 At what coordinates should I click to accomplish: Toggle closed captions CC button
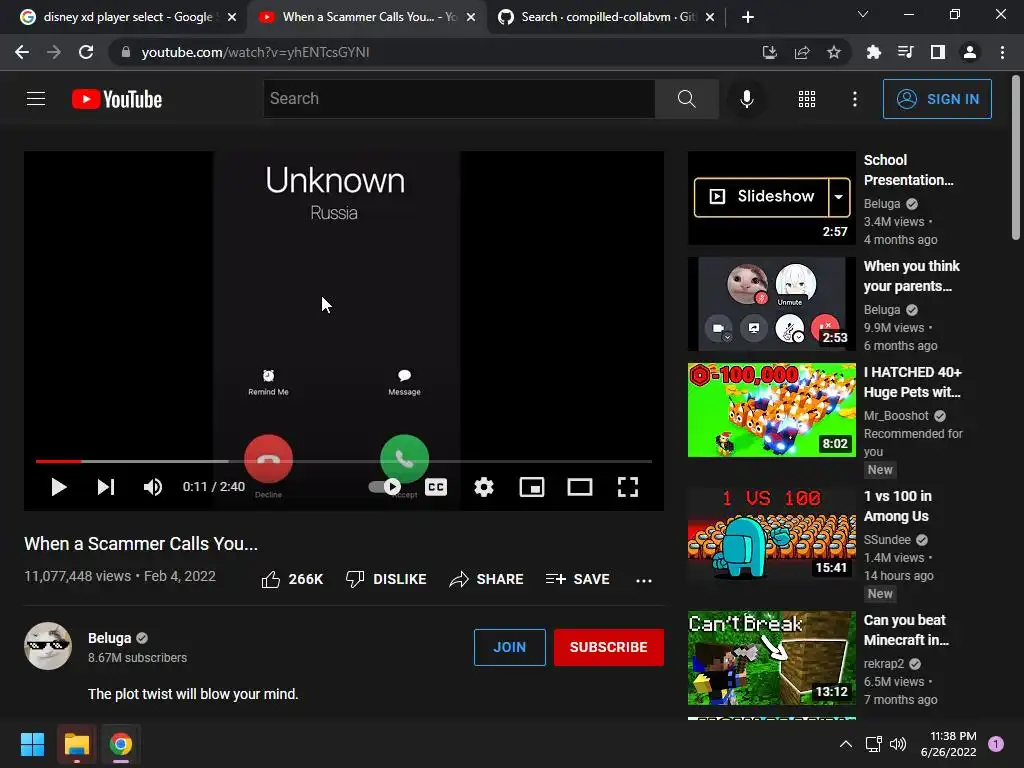436,487
